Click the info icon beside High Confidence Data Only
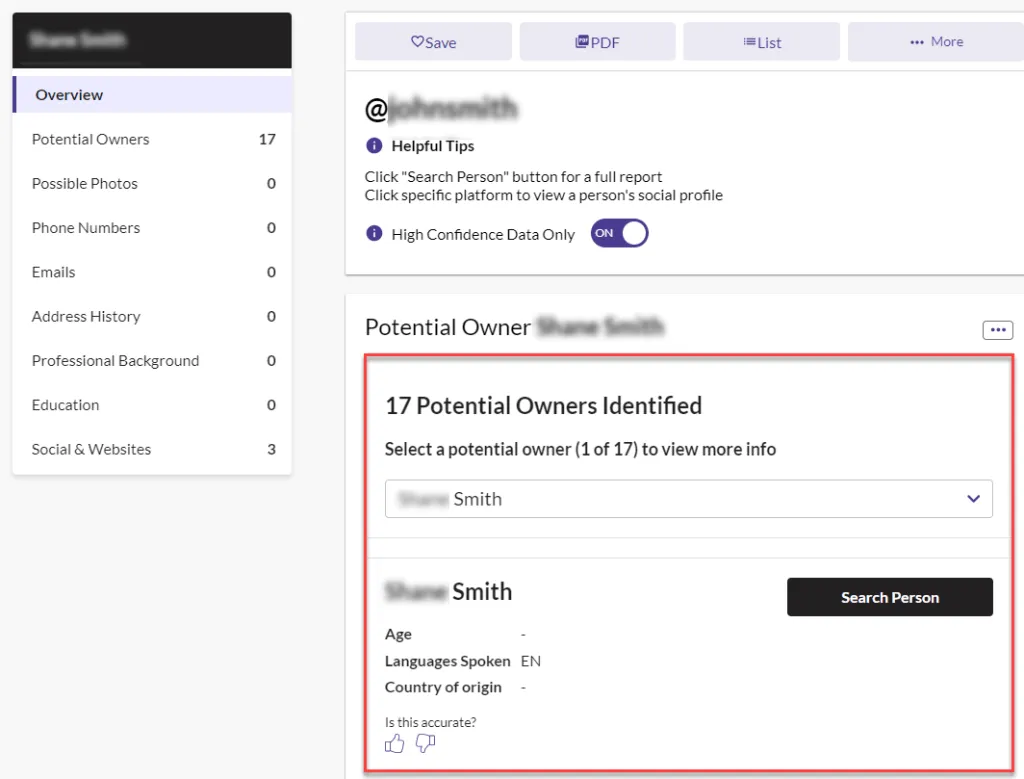This screenshot has width=1024, height=779. tap(373, 234)
